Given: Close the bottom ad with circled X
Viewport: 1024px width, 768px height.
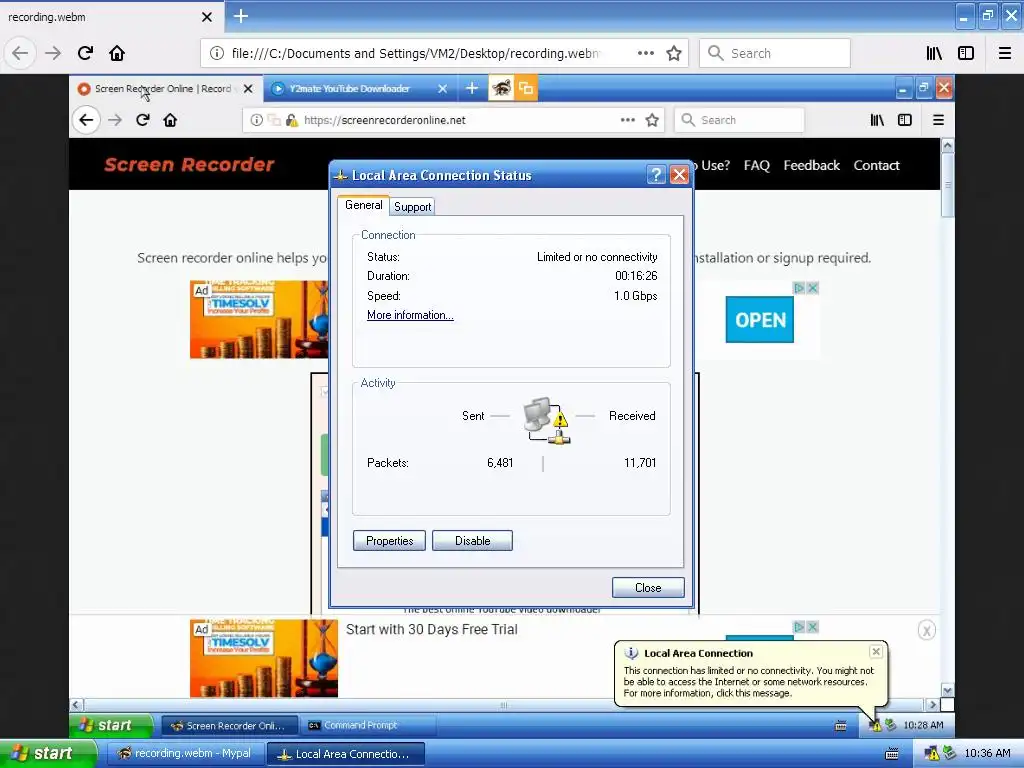Looking at the screenshot, I should [x=927, y=630].
